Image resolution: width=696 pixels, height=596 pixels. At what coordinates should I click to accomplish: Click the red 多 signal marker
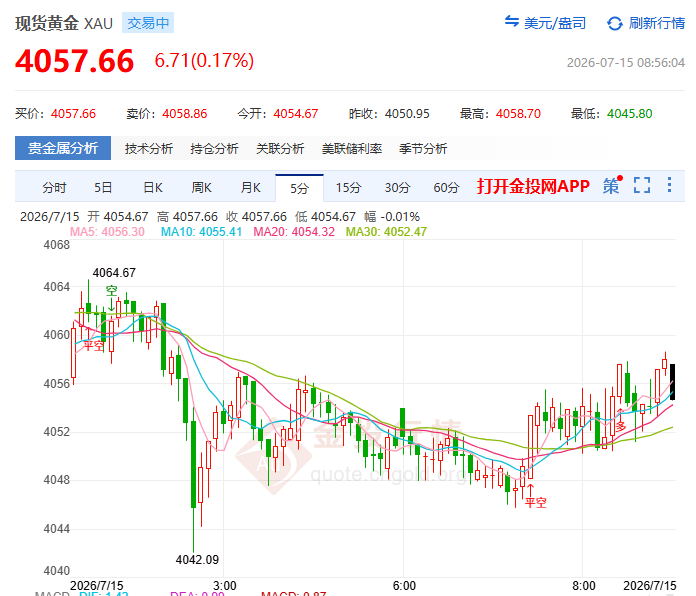[x=621, y=426]
